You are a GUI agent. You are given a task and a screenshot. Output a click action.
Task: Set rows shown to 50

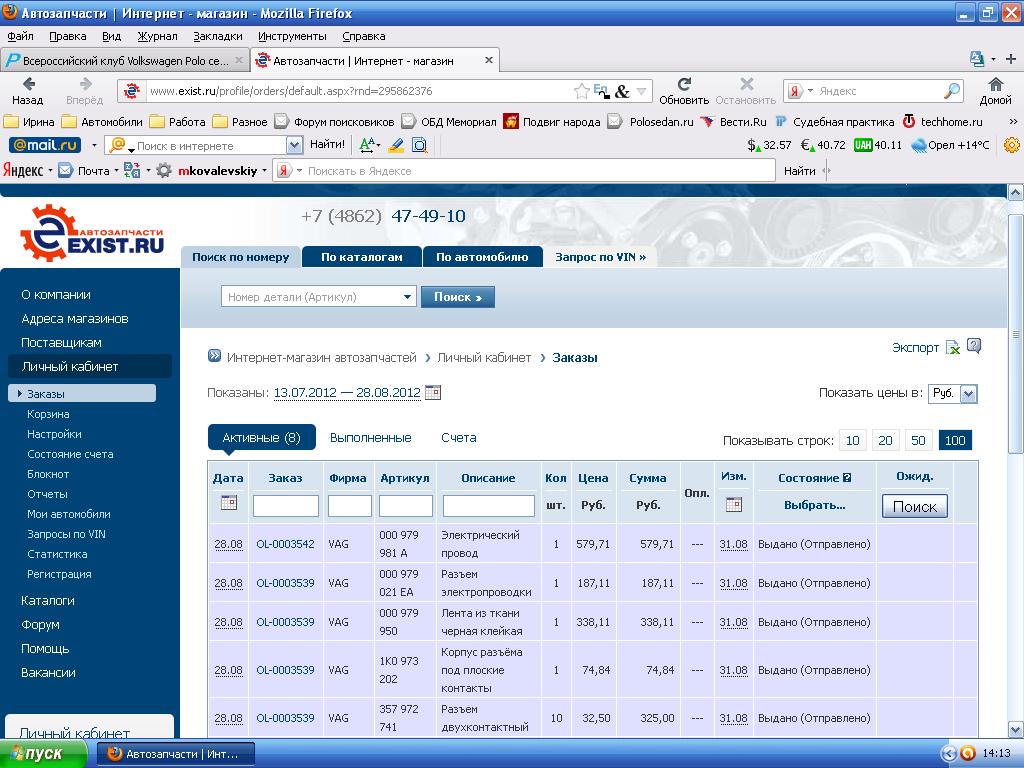[918, 441]
